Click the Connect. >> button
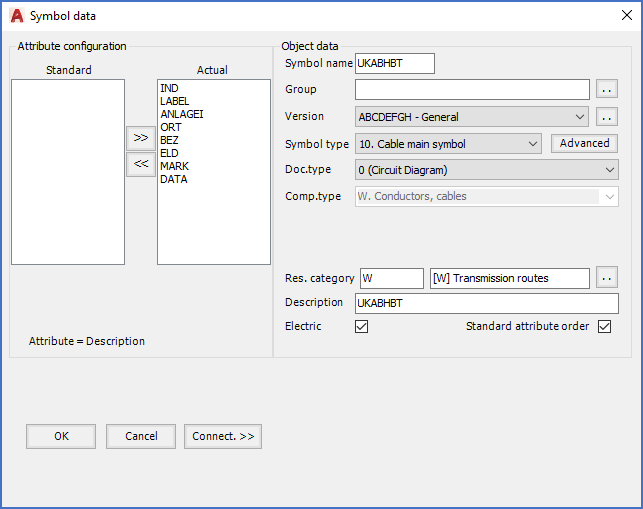Image resolution: width=643 pixels, height=509 pixels. pos(222,436)
